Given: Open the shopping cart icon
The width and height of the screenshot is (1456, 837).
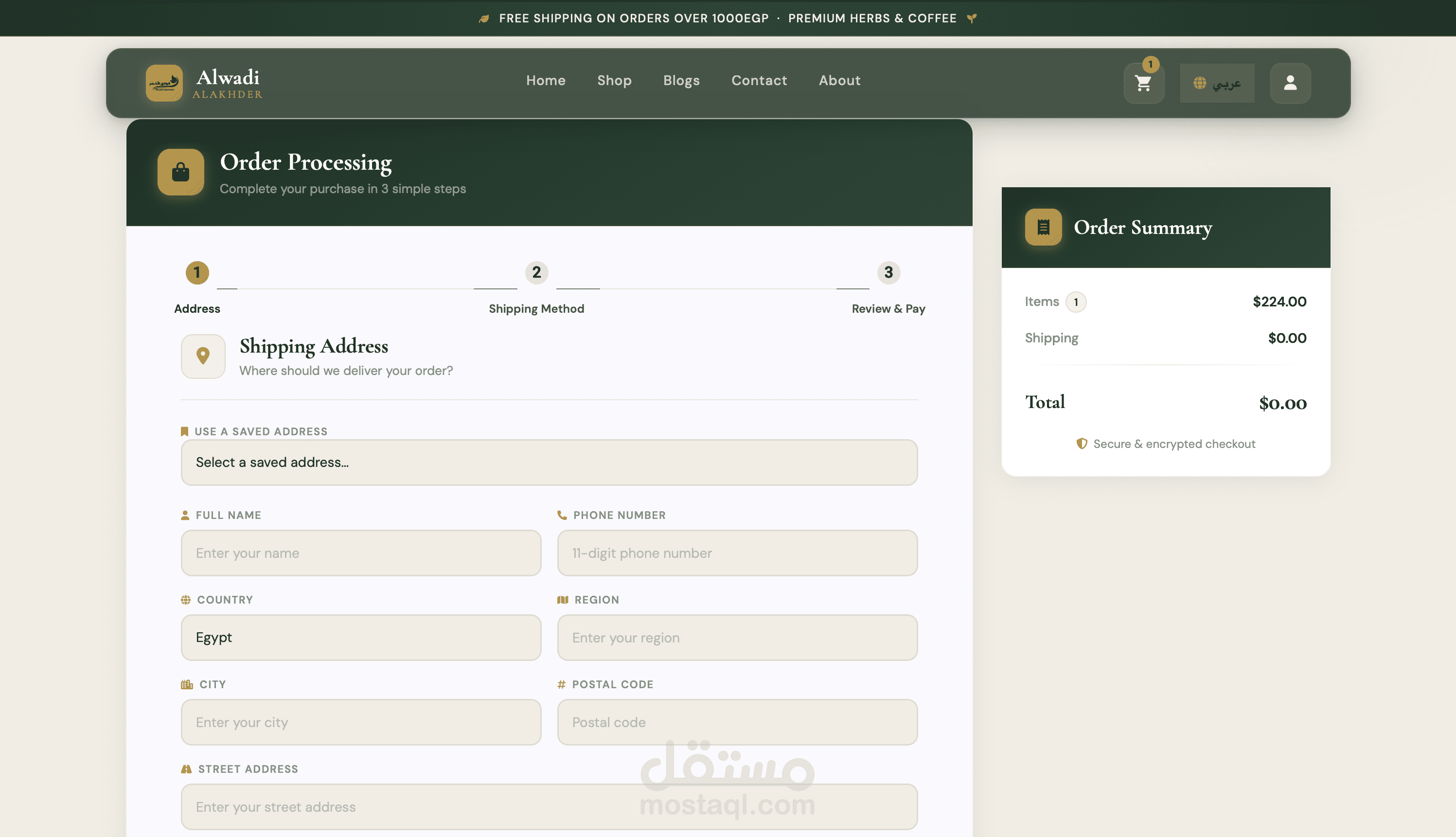Looking at the screenshot, I should [1144, 83].
